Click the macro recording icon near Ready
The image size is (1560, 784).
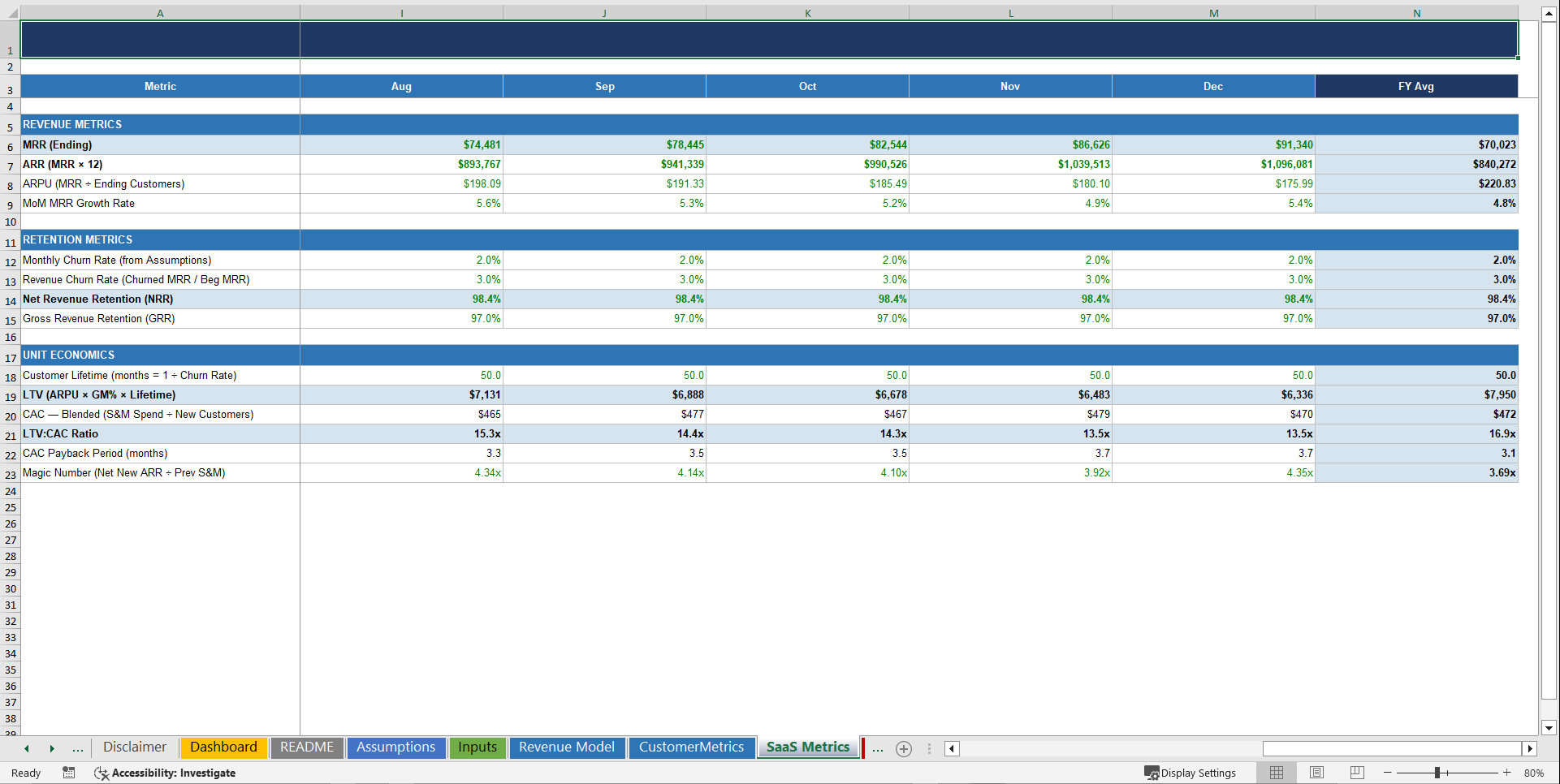[x=68, y=773]
